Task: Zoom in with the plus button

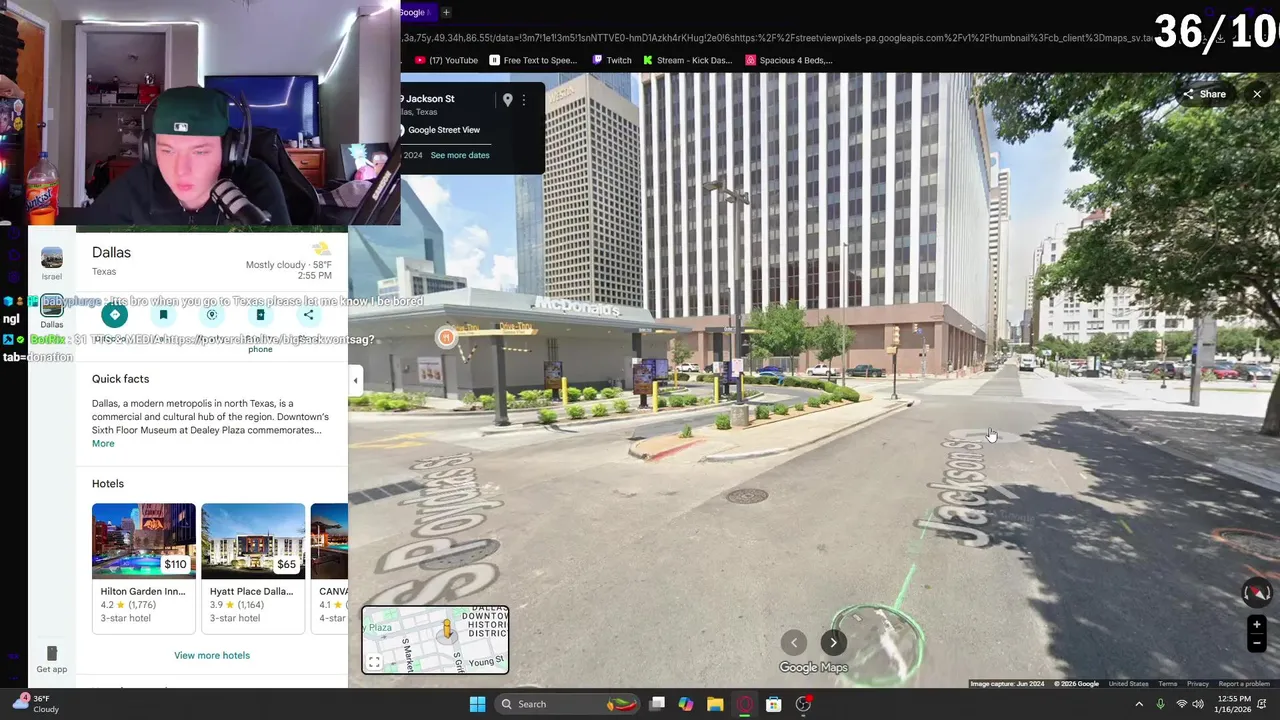Action: (x=1257, y=625)
